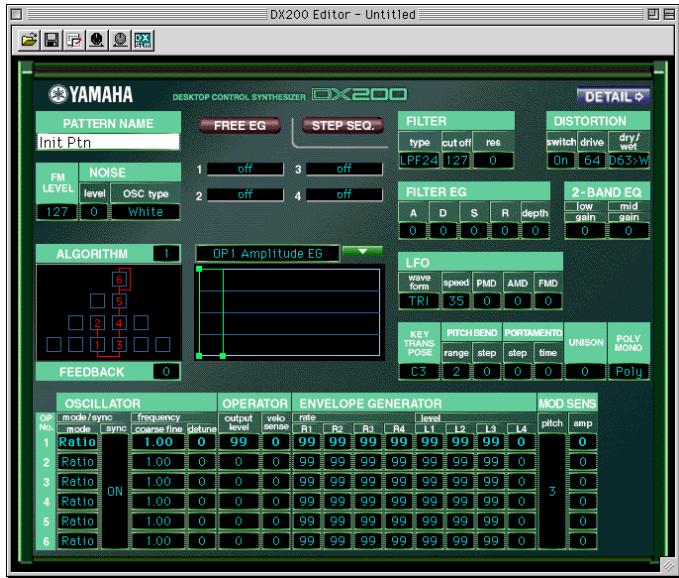This screenshot has width=679, height=578.
Task: Toggle operator 5 mode Ratio
Action: [x=78, y=521]
